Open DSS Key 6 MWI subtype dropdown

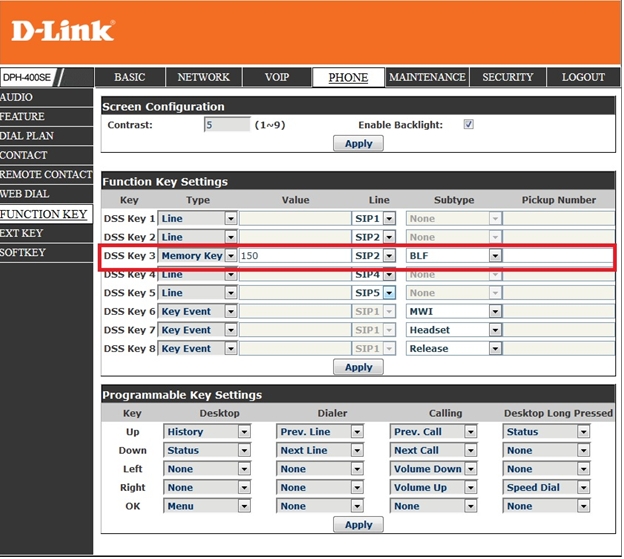pos(494,312)
